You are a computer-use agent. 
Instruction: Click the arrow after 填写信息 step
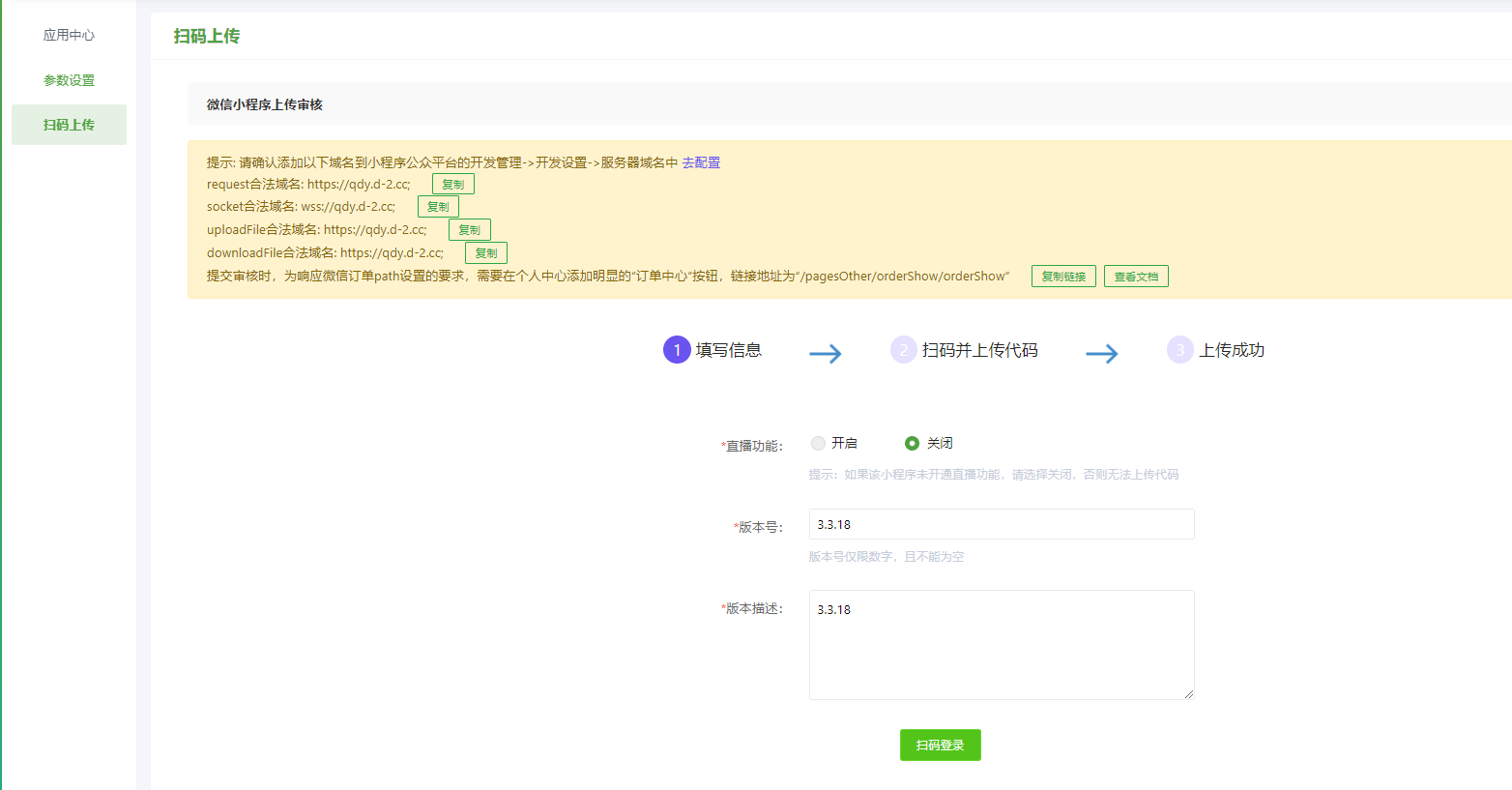pyautogui.click(x=825, y=354)
